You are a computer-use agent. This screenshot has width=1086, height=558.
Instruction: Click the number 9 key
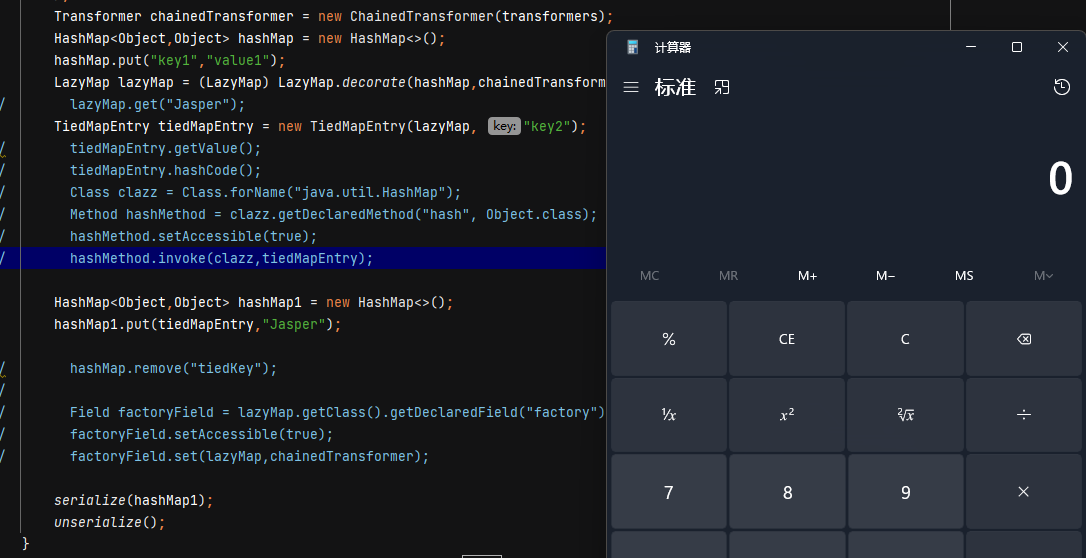(905, 492)
